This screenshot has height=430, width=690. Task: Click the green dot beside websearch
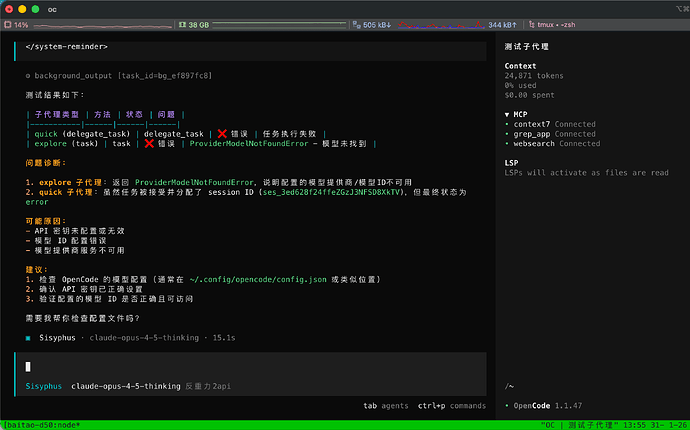[x=507, y=144]
